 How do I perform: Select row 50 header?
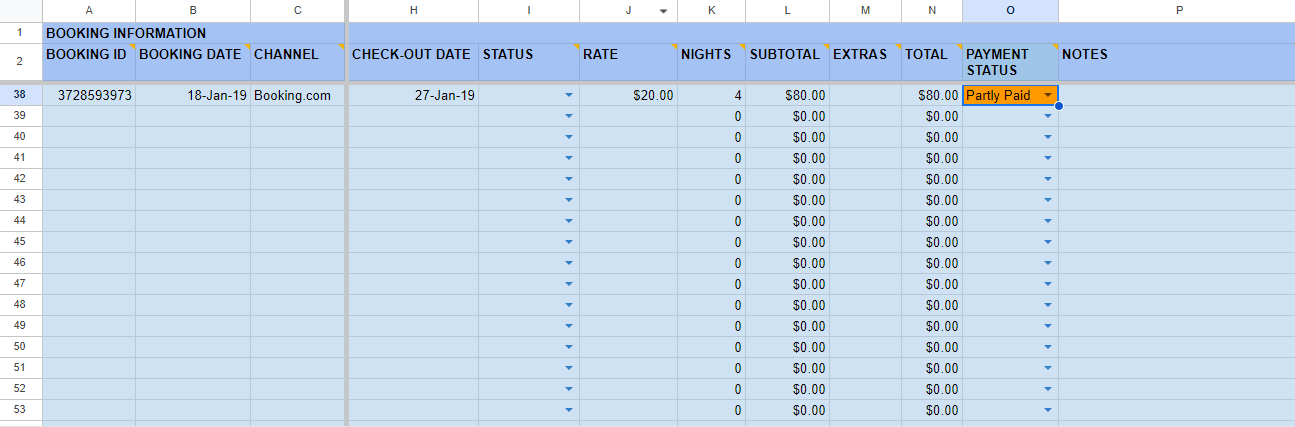[21, 347]
